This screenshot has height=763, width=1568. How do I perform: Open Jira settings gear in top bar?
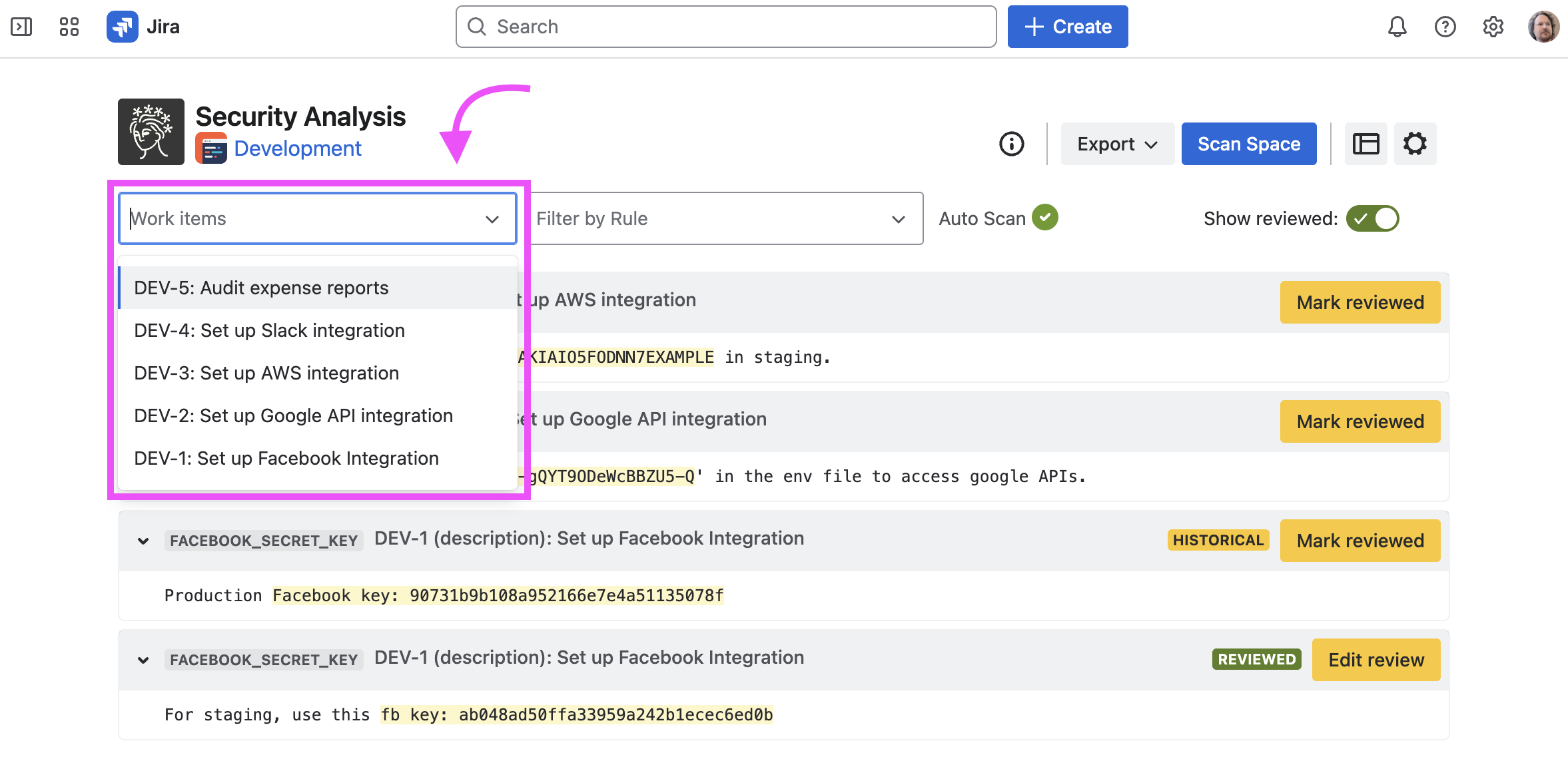click(1493, 27)
